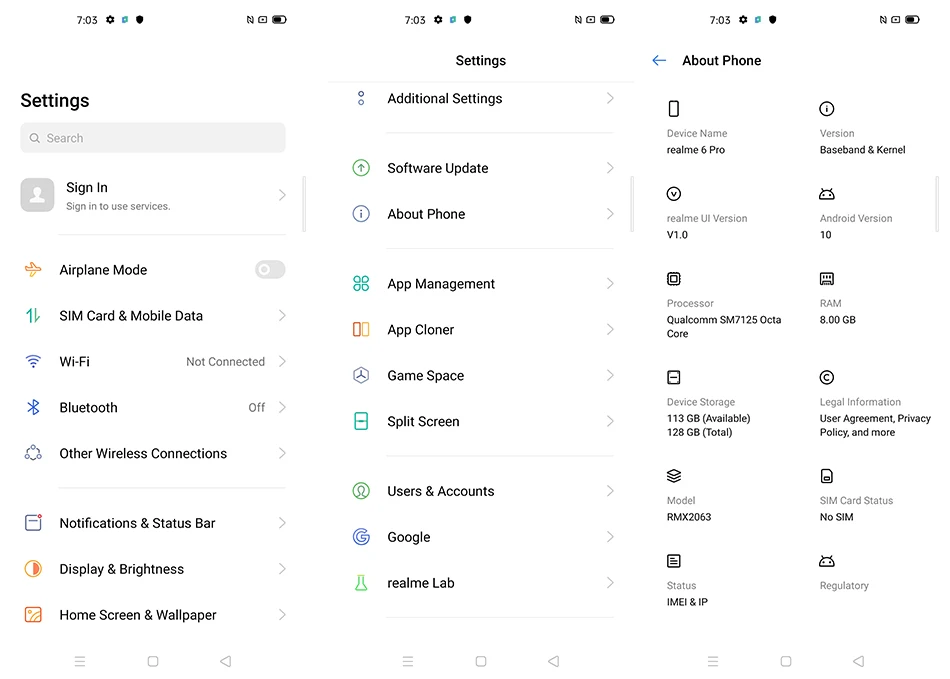The height and width of the screenshot is (679, 950).
Task: Open Display & Brightness settings
Action: pyautogui.click(x=154, y=569)
